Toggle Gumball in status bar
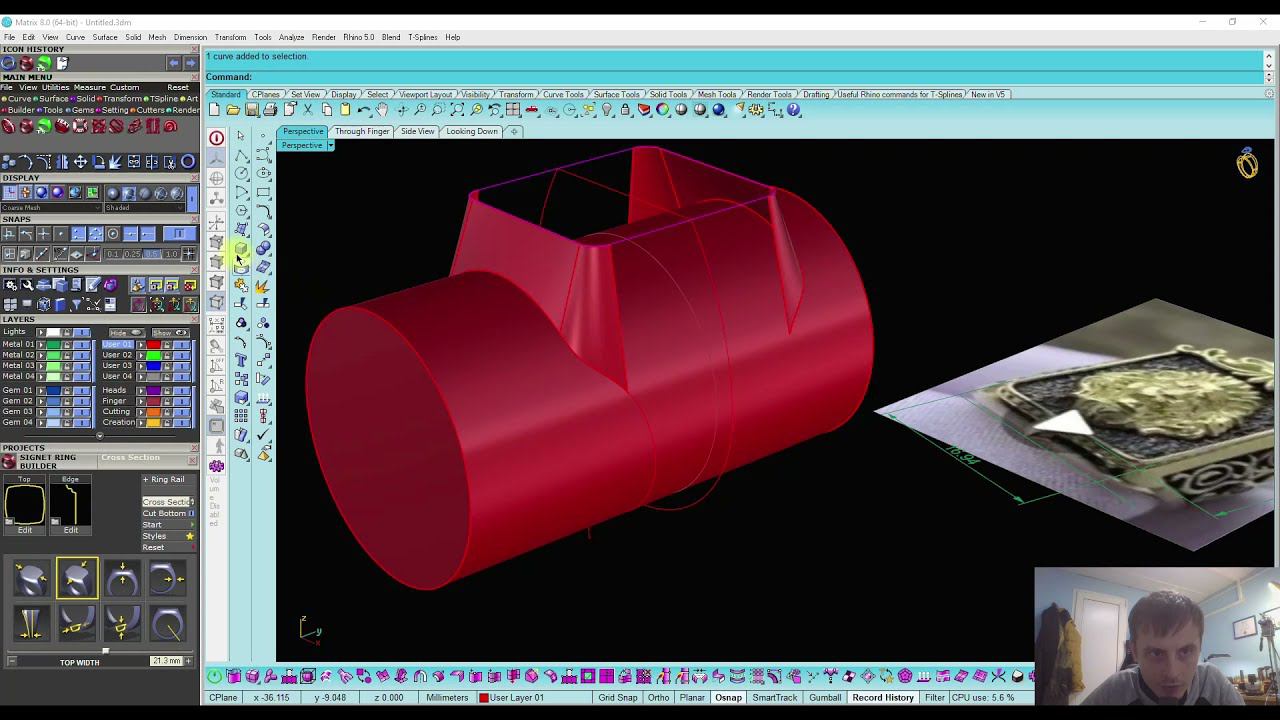1280x720 pixels. (825, 698)
